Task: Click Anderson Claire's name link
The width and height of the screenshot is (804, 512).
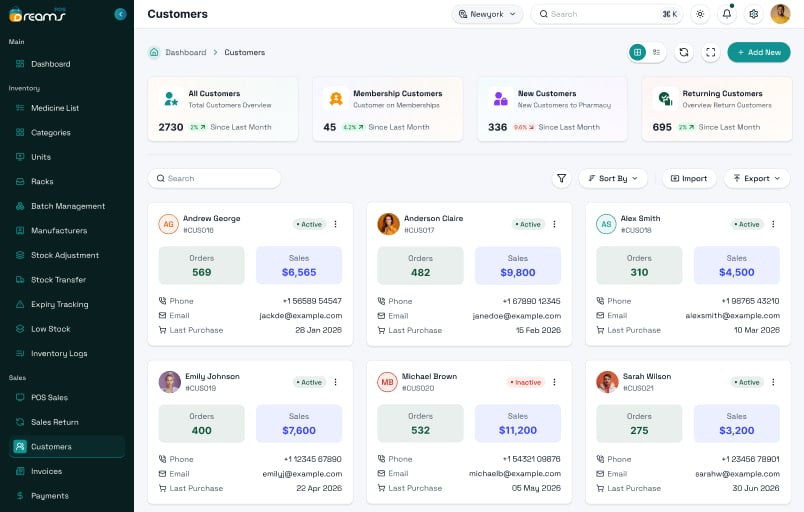Action: coord(433,218)
